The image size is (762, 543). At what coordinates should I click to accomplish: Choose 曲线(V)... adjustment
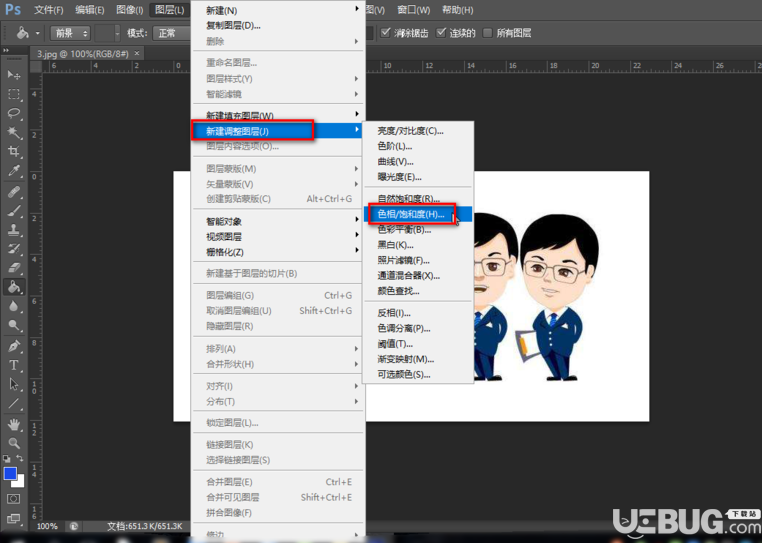click(x=418, y=161)
